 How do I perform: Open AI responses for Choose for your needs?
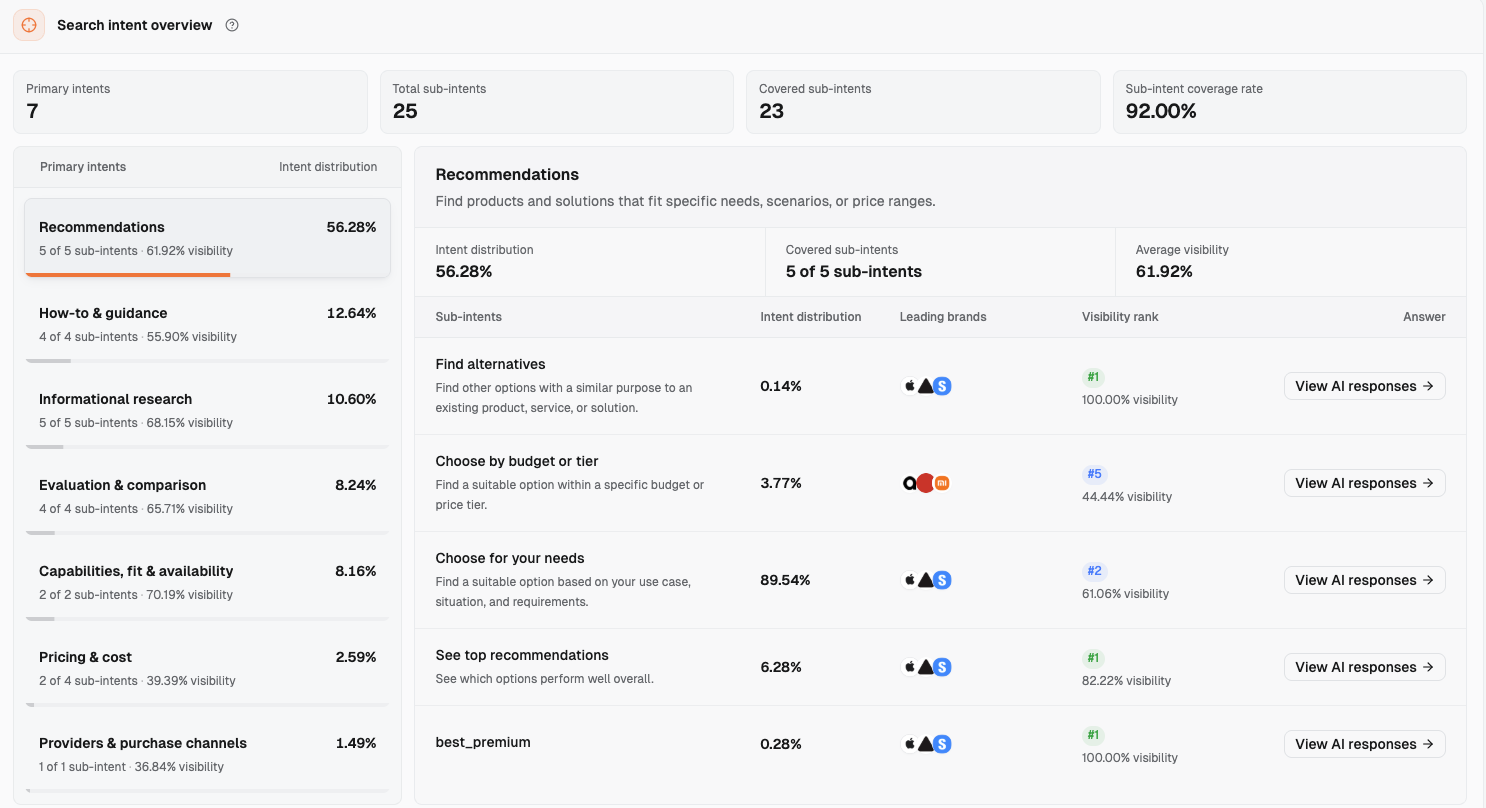coord(1365,580)
